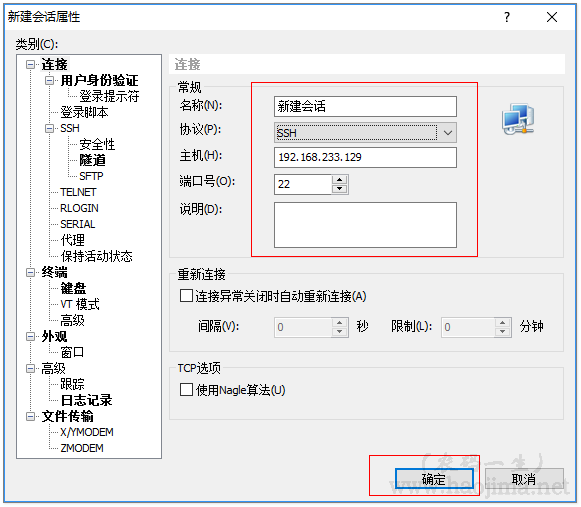Collapse the 用户身份验证 tree node
This screenshot has width=581, height=507.
click(x=49, y=80)
